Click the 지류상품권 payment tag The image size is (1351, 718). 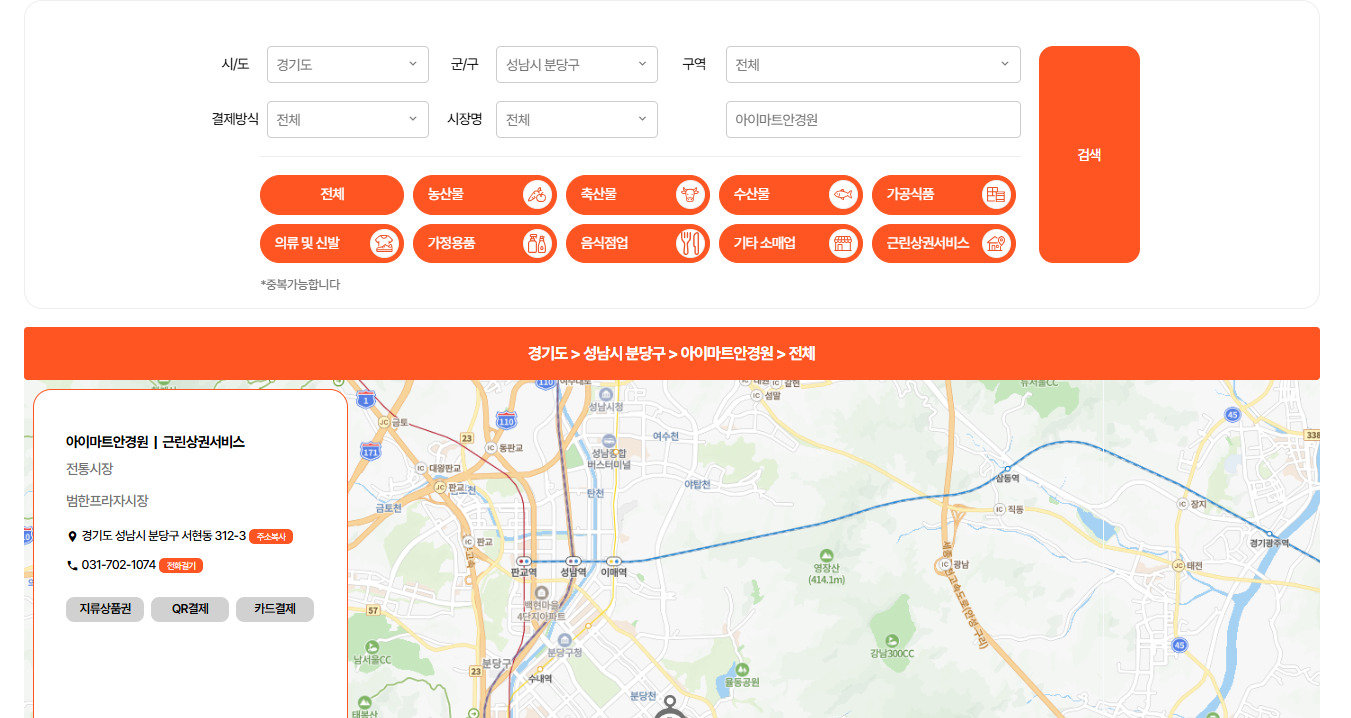[105, 609]
